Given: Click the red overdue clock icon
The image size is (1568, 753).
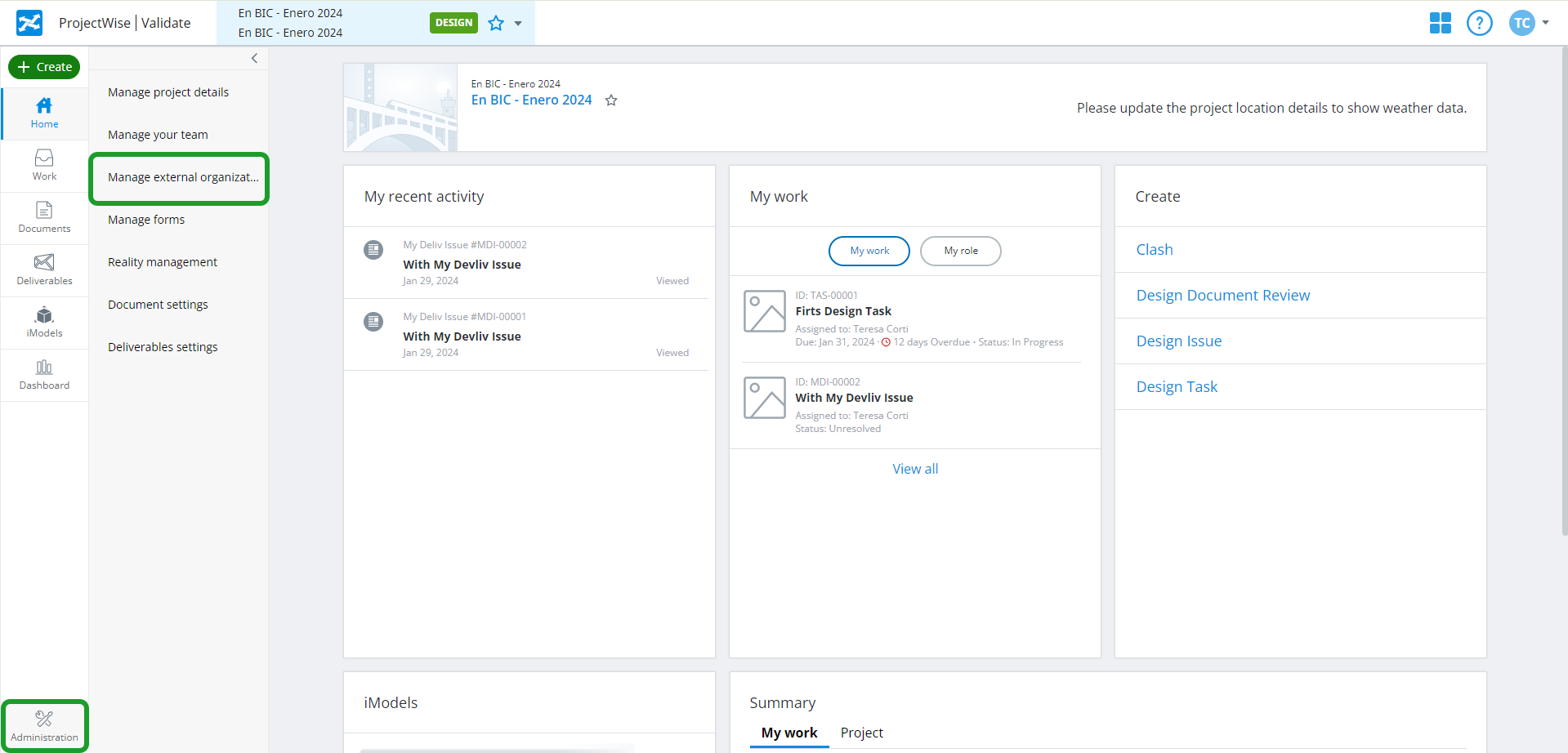Looking at the screenshot, I should [886, 342].
